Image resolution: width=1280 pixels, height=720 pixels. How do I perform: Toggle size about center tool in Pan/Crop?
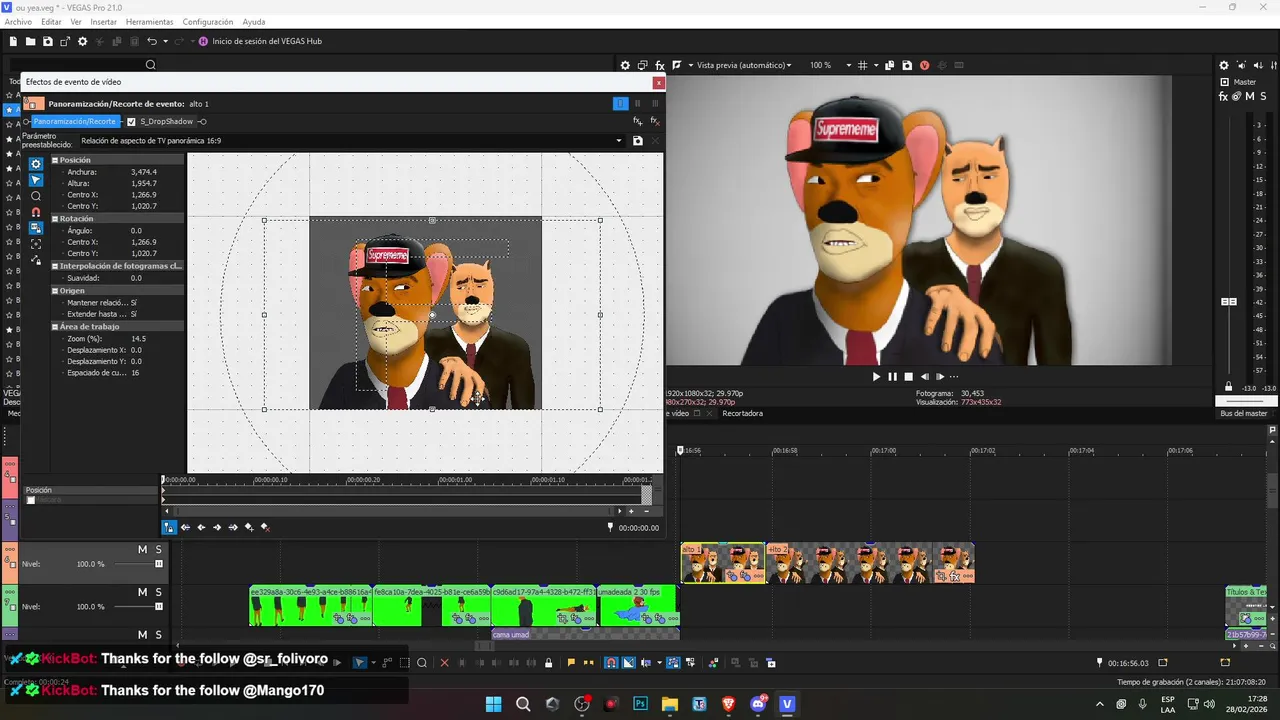(35, 244)
